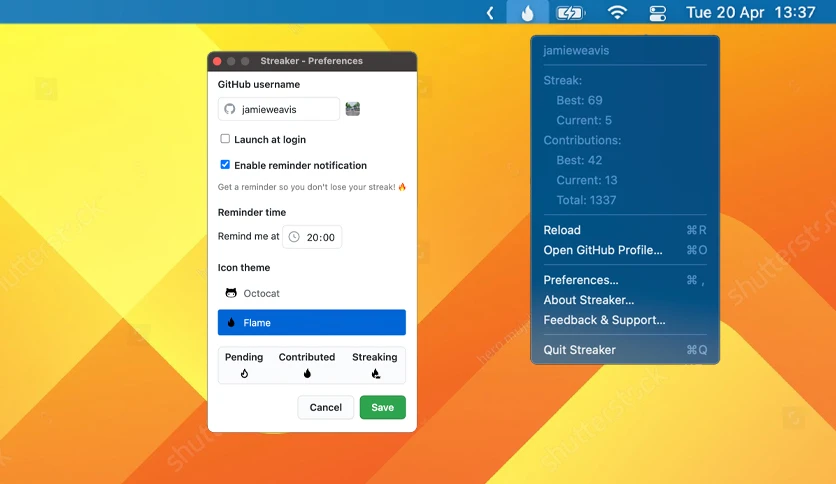The height and width of the screenshot is (484, 836).
Task: Open the Wi-Fi menu bar icon
Action: point(617,12)
